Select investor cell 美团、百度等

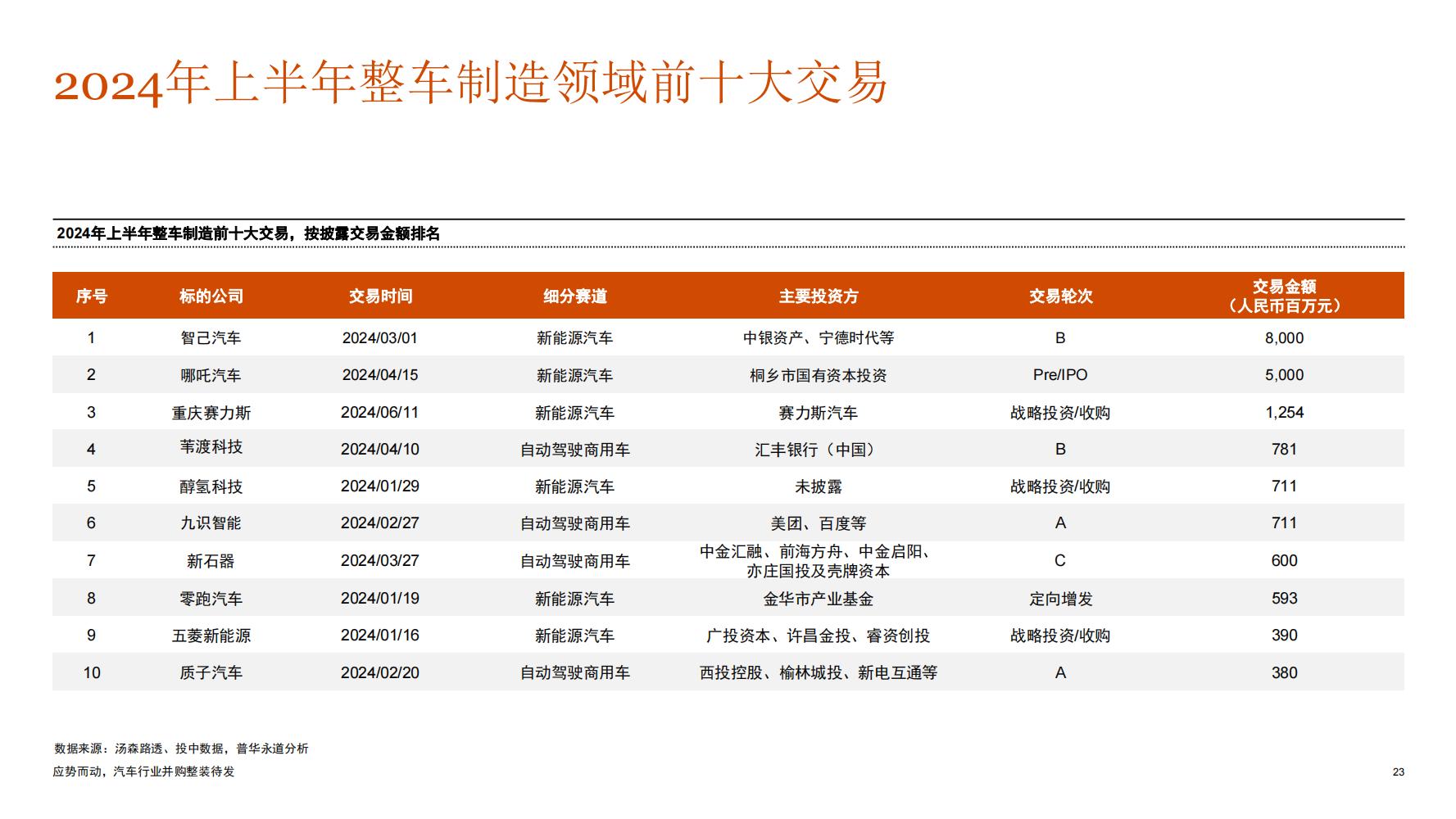(x=819, y=523)
